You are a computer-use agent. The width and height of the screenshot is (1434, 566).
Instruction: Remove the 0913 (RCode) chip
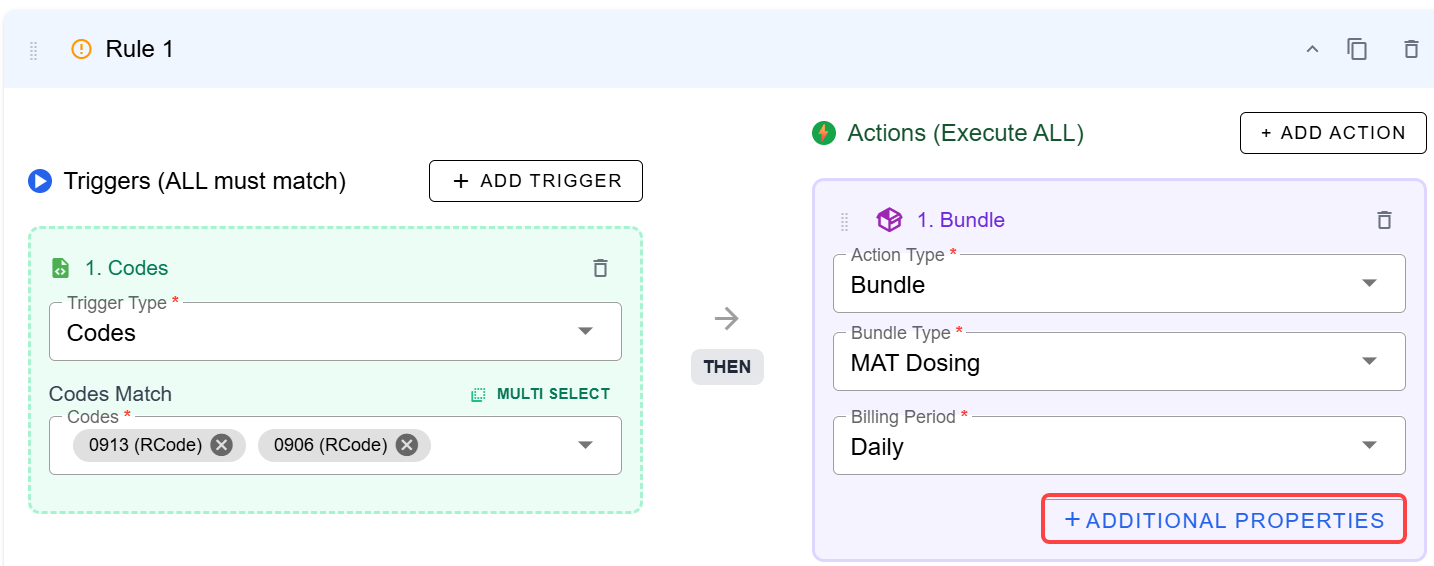coord(222,445)
